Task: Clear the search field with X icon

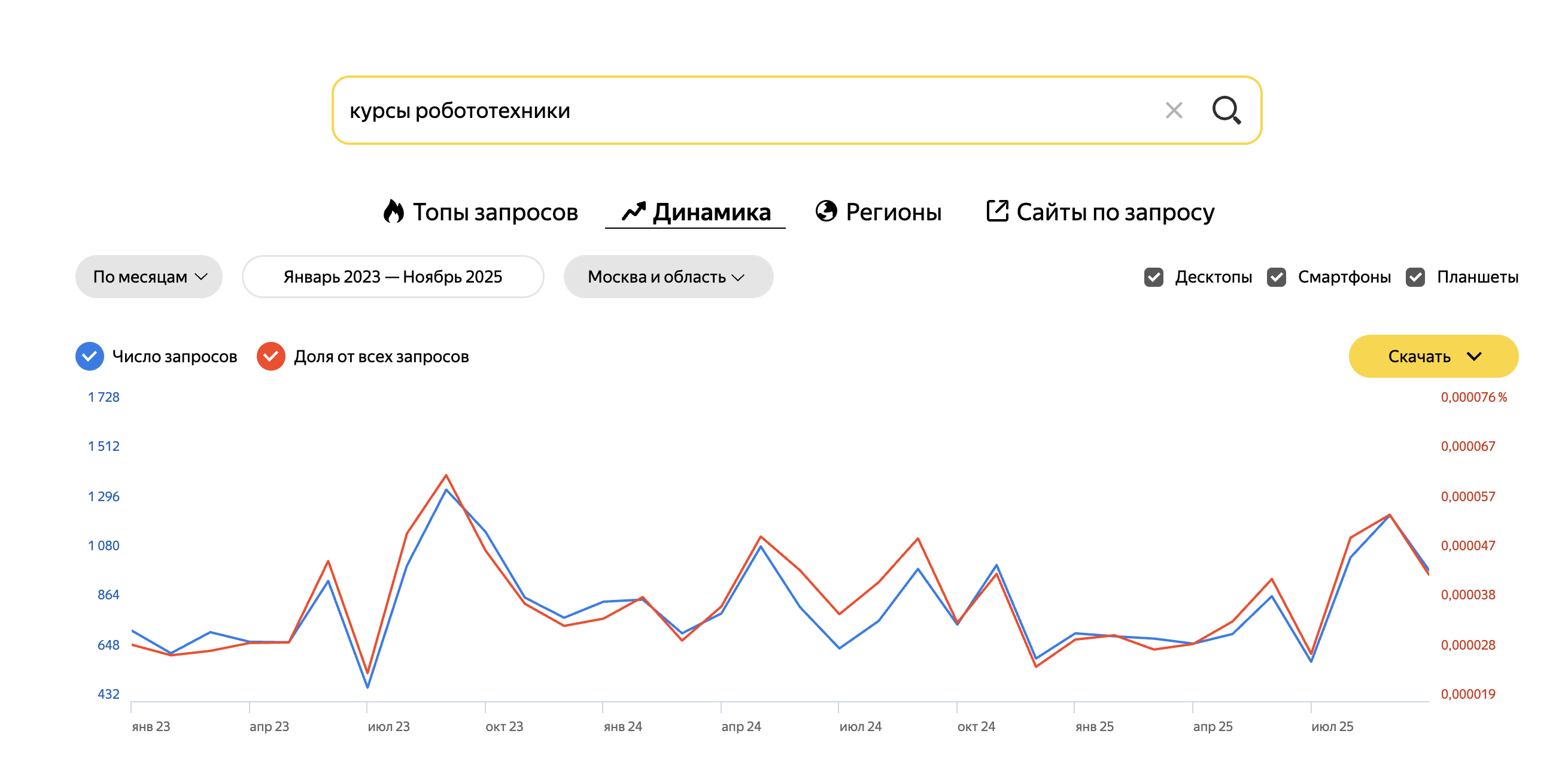Action: (x=1174, y=110)
